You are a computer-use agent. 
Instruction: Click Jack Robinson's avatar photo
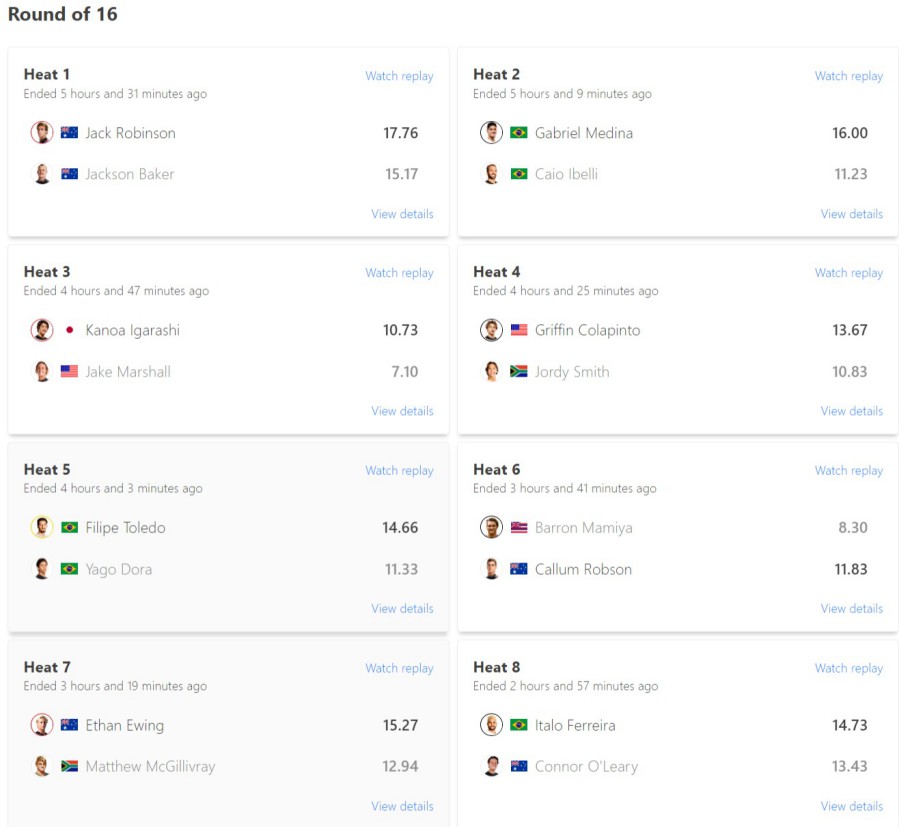click(x=42, y=133)
